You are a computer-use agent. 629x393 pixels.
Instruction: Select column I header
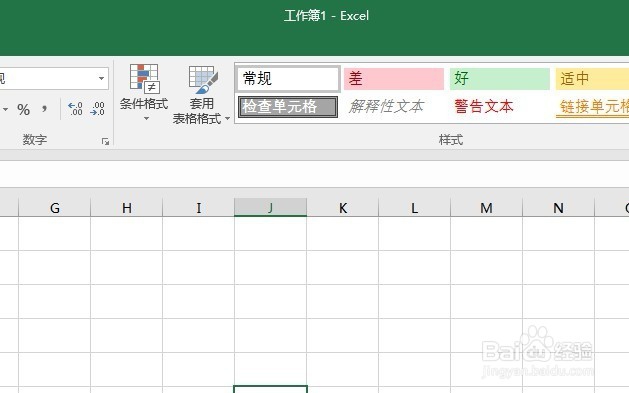coord(199,208)
